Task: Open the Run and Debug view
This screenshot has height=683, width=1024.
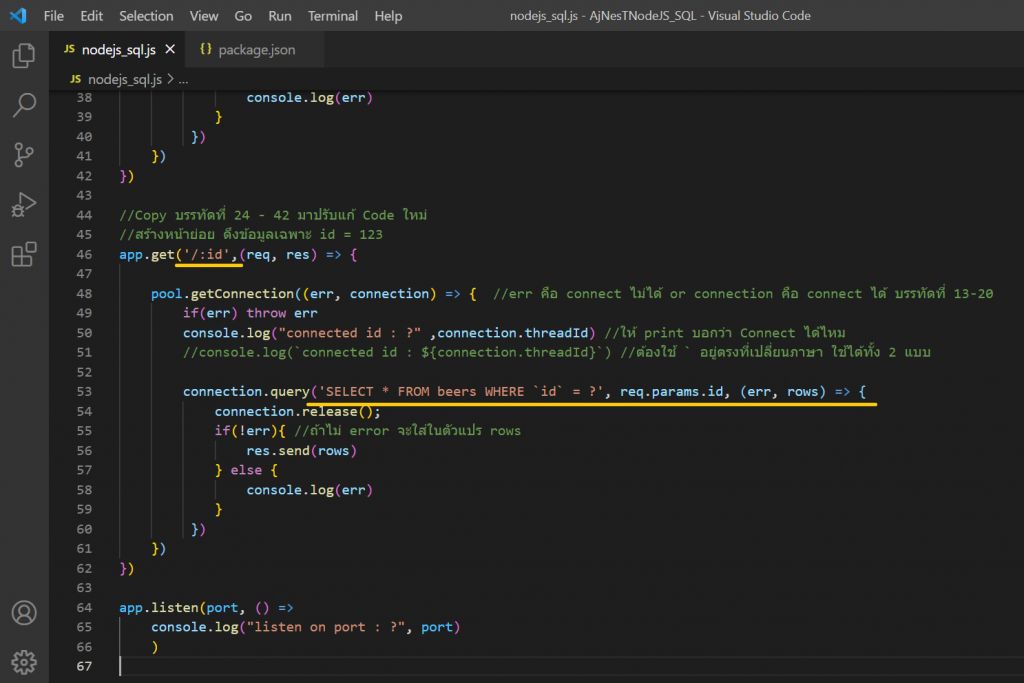Action: tap(24, 205)
